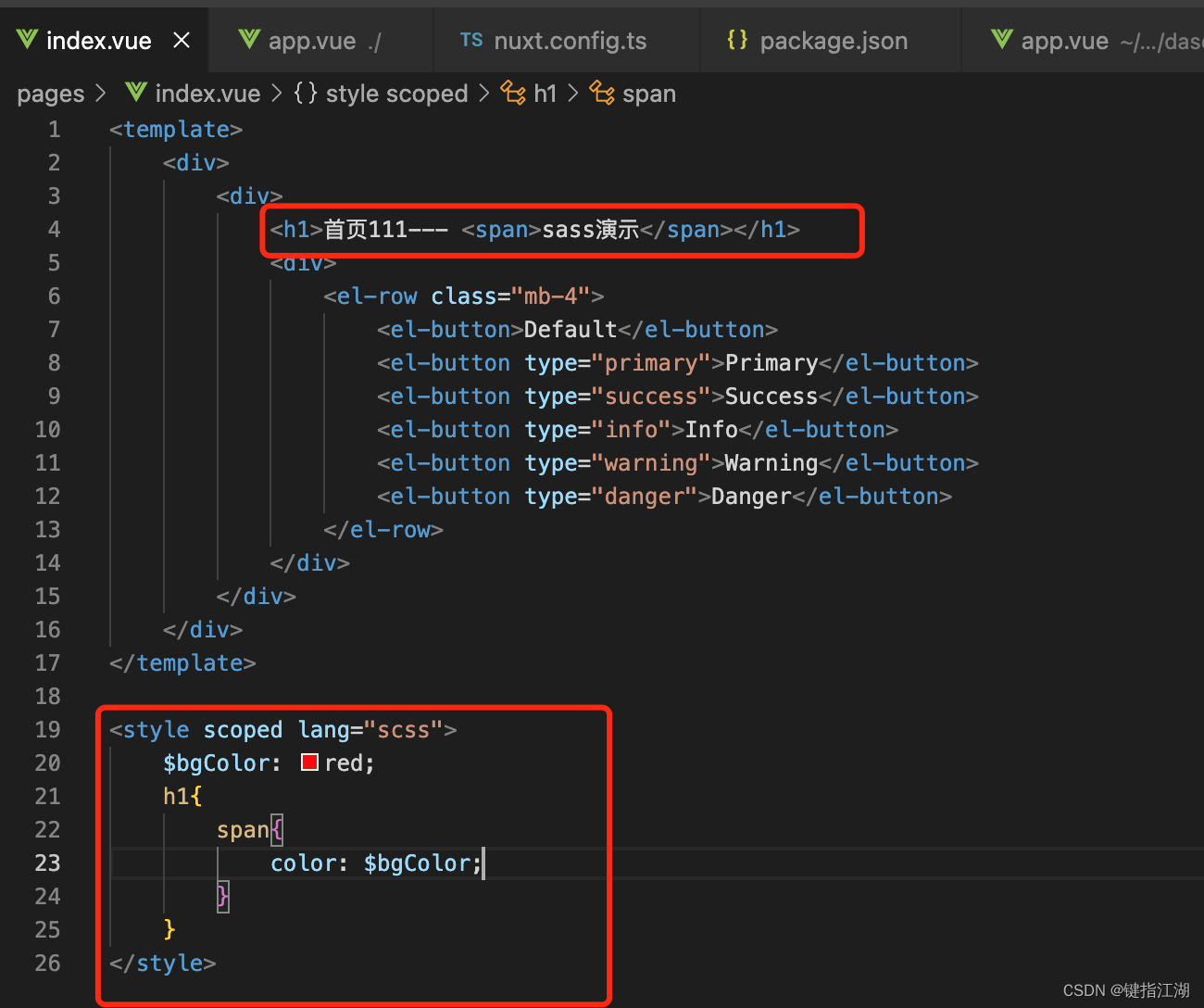1204x1008 pixels.
Task: Click chevron between h1 and span breadcrumbs
Action: pyautogui.click(x=572, y=94)
